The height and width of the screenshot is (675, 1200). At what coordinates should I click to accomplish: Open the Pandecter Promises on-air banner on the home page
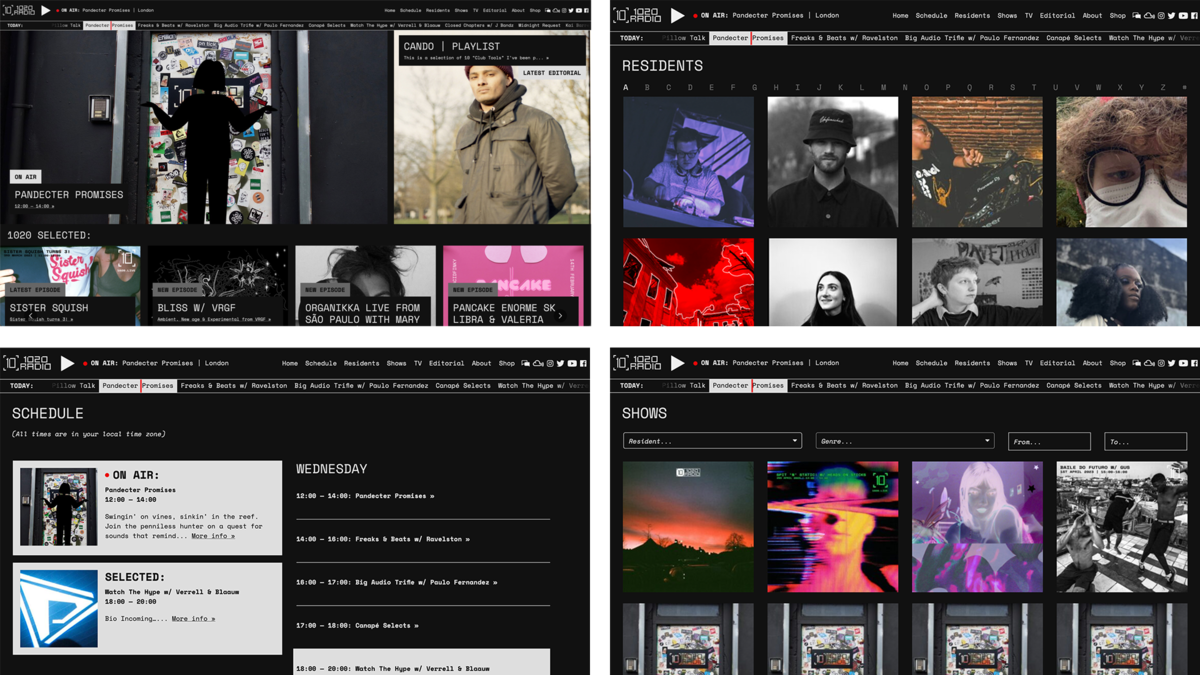[69, 195]
